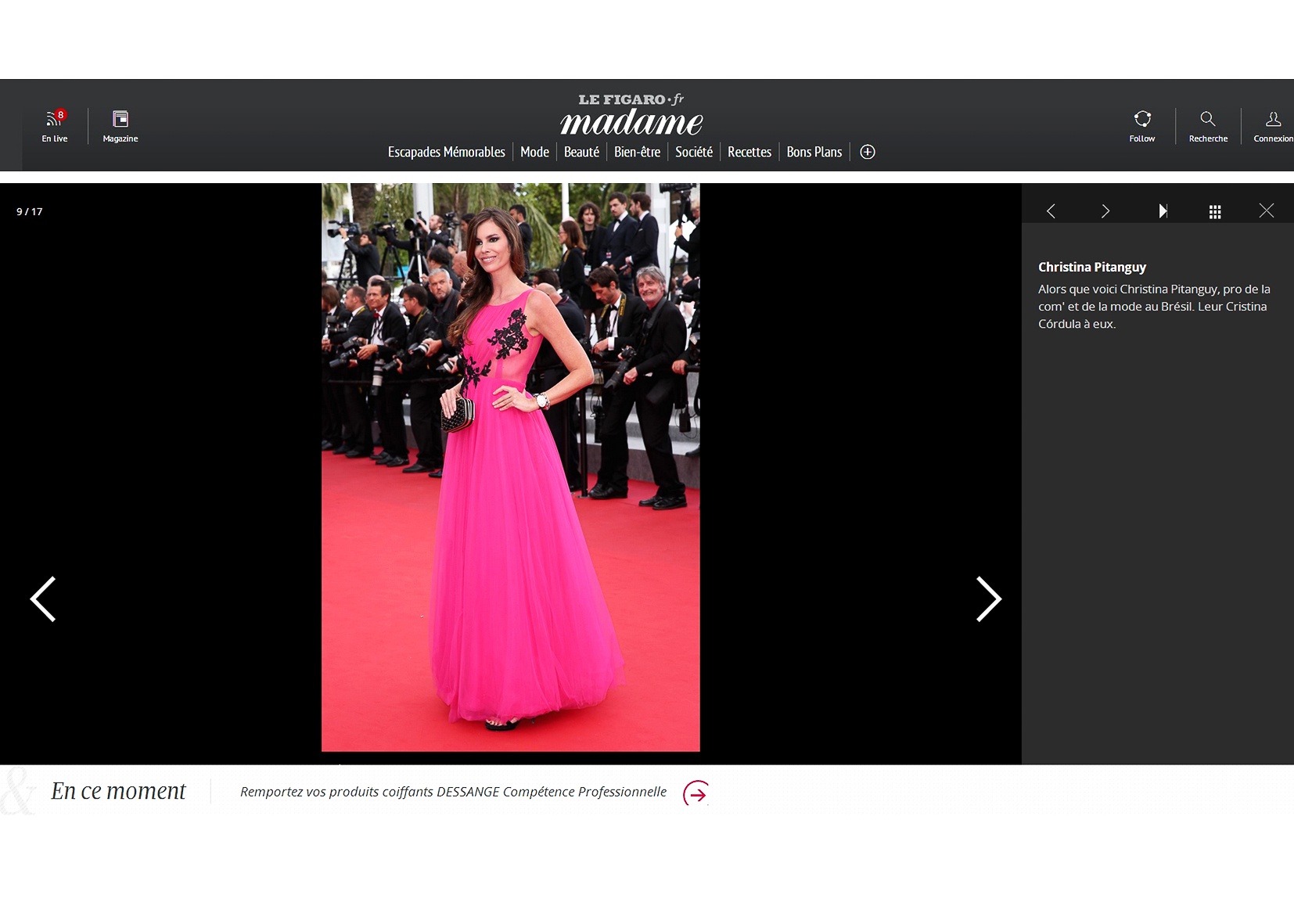This screenshot has width=1294, height=924.
Task: Click the DESSANGE promotion link
Action: (453, 792)
